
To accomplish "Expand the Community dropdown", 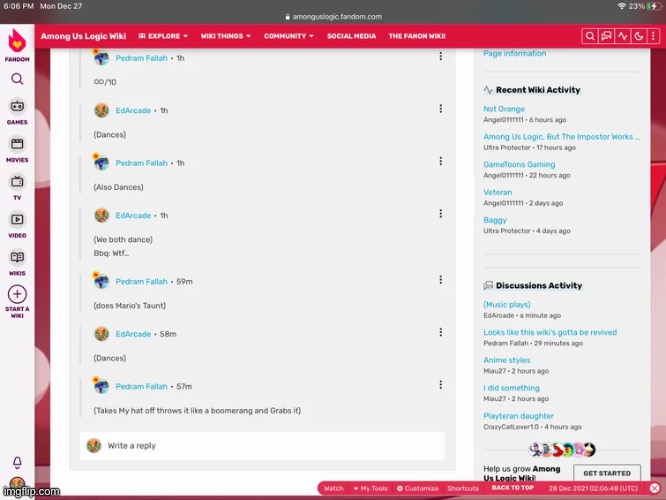I will [x=288, y=36].
